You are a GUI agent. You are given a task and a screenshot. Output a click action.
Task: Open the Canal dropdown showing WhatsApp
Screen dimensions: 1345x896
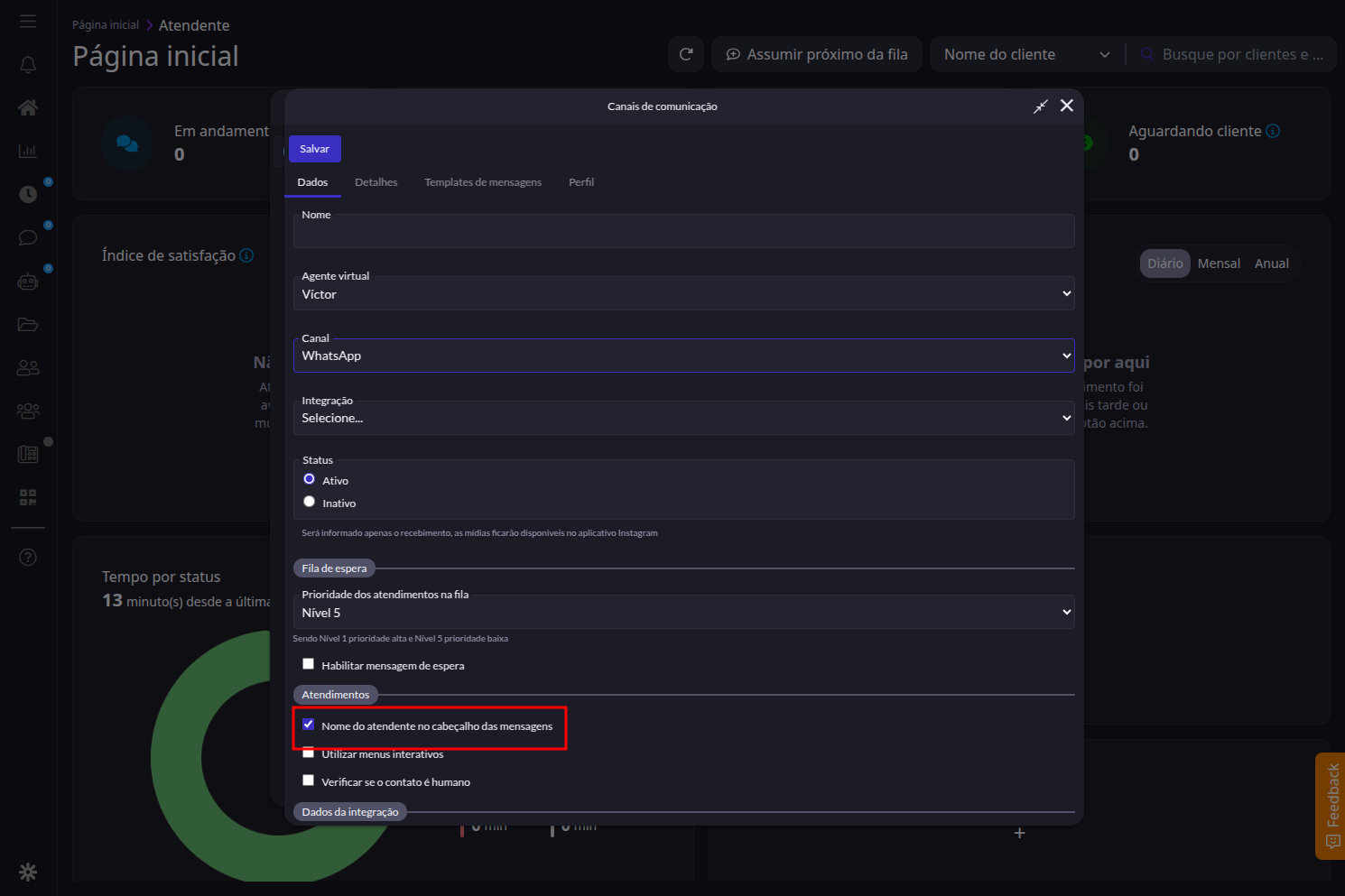click(x=683, y=356)
